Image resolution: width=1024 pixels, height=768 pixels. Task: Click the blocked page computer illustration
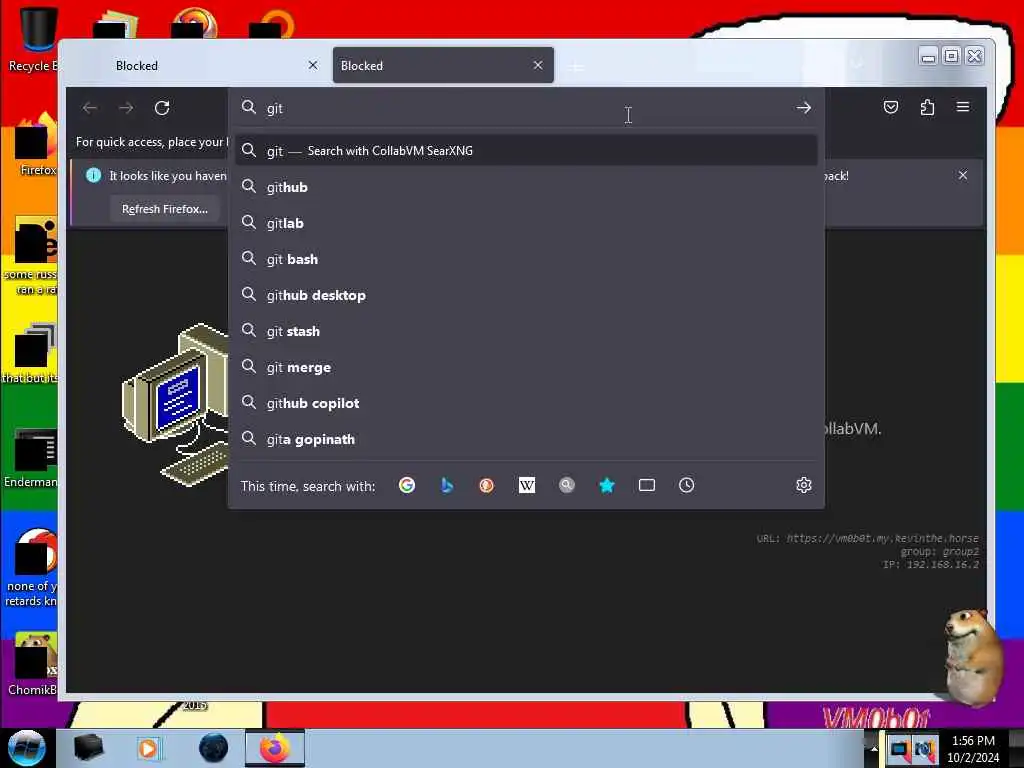point(175,405)
